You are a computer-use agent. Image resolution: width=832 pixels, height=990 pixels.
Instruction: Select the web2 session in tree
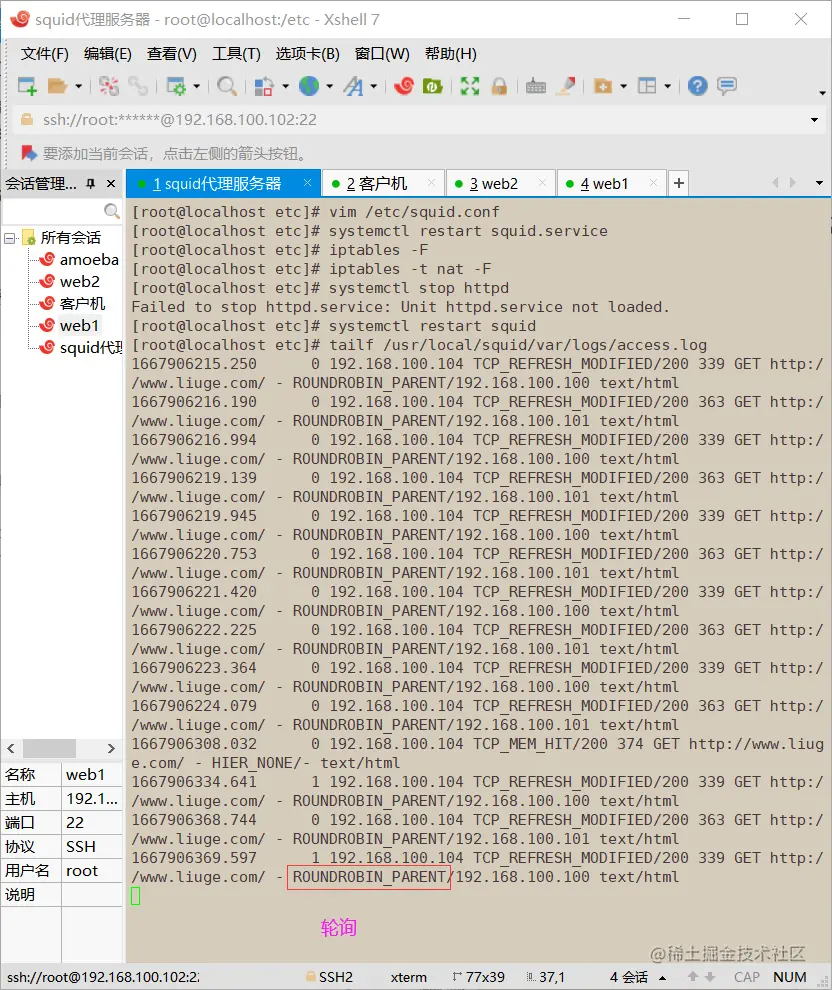click(69, 282)
